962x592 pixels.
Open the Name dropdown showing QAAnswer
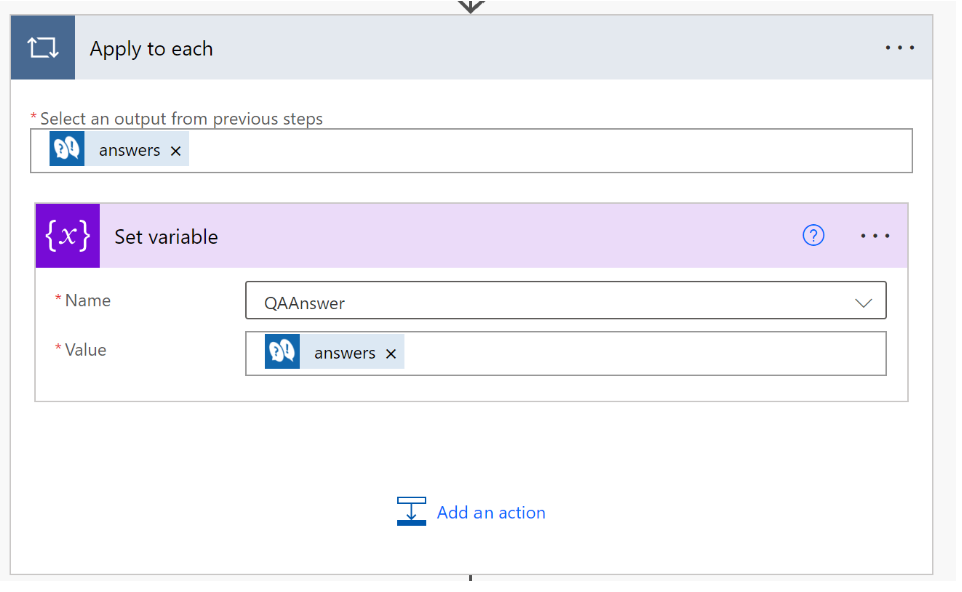pos(540,302)
